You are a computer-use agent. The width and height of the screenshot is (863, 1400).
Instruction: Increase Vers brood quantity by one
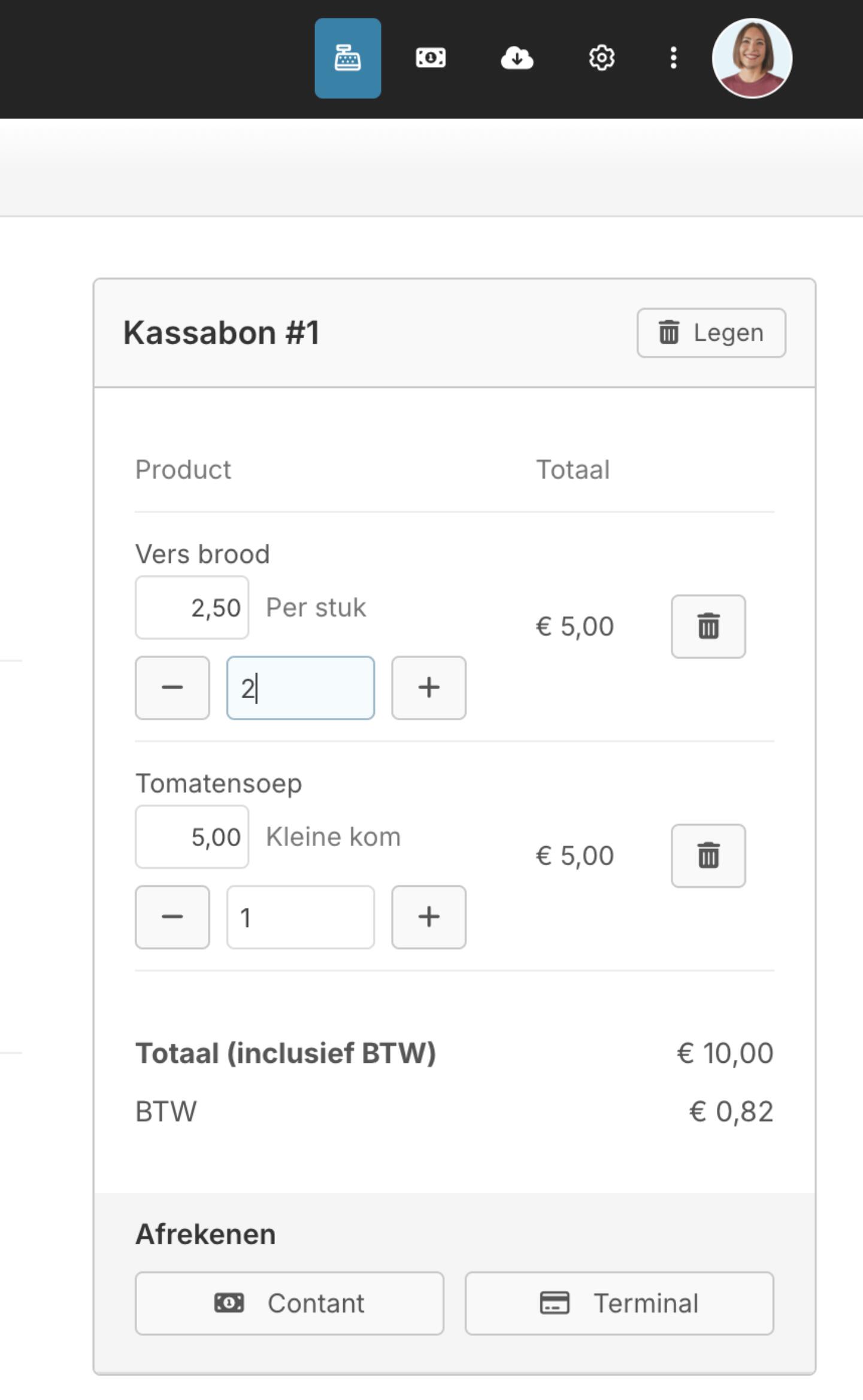[x=429, y=687]
